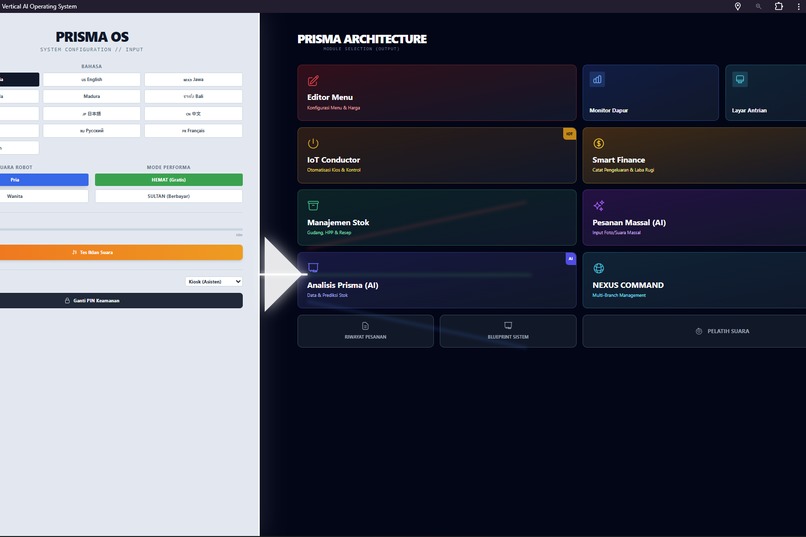This screenshot has height=537, width=806.
Task: Select Madura language option
Action: (91, 97)
